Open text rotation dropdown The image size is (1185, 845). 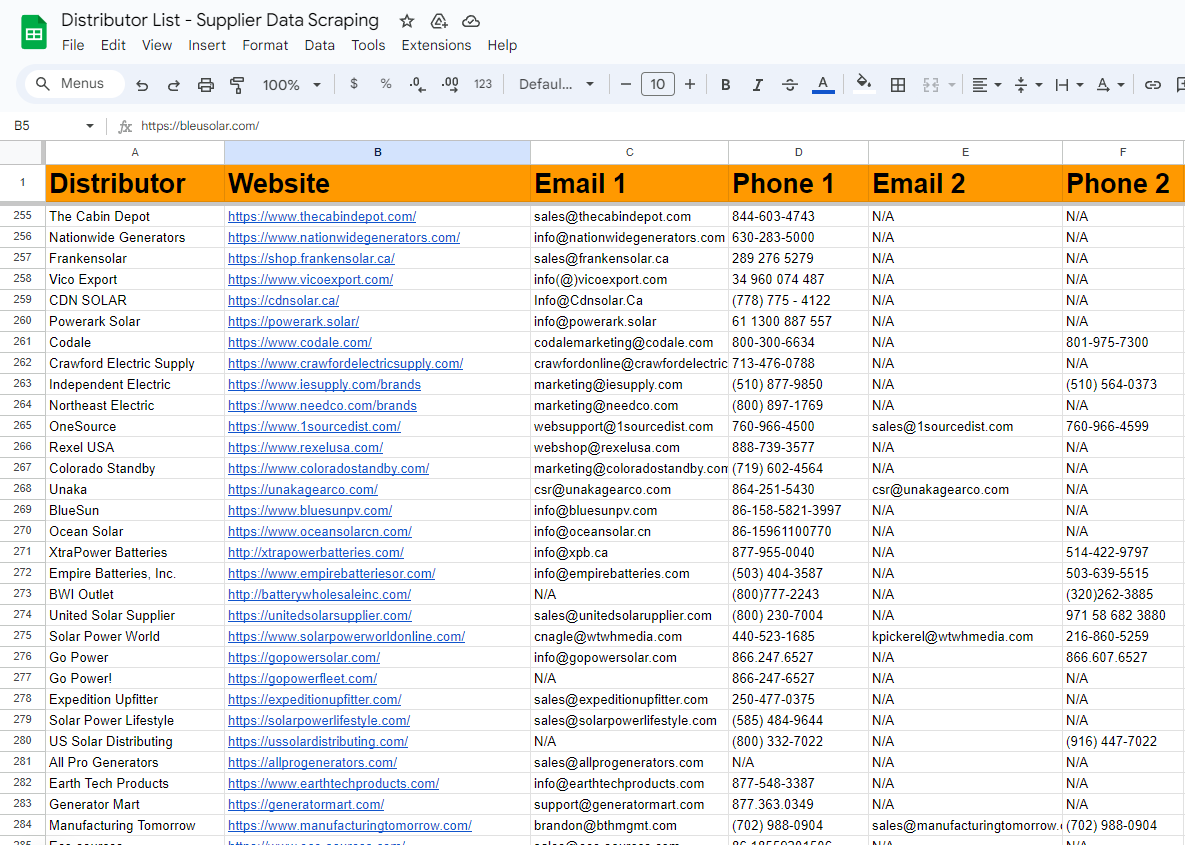click(x=1110, y=85)
